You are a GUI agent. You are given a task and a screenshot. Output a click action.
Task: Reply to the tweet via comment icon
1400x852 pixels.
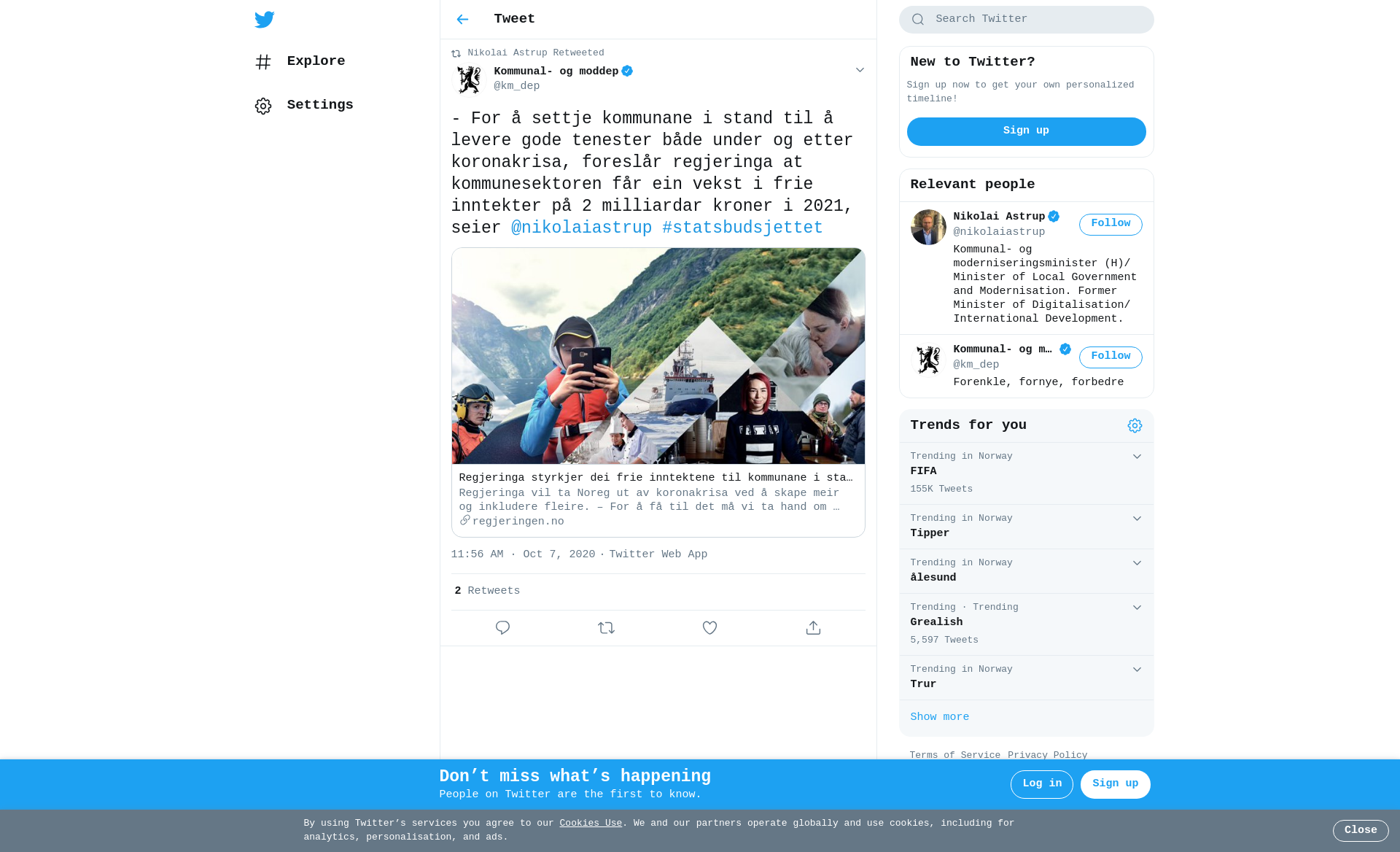502,628
